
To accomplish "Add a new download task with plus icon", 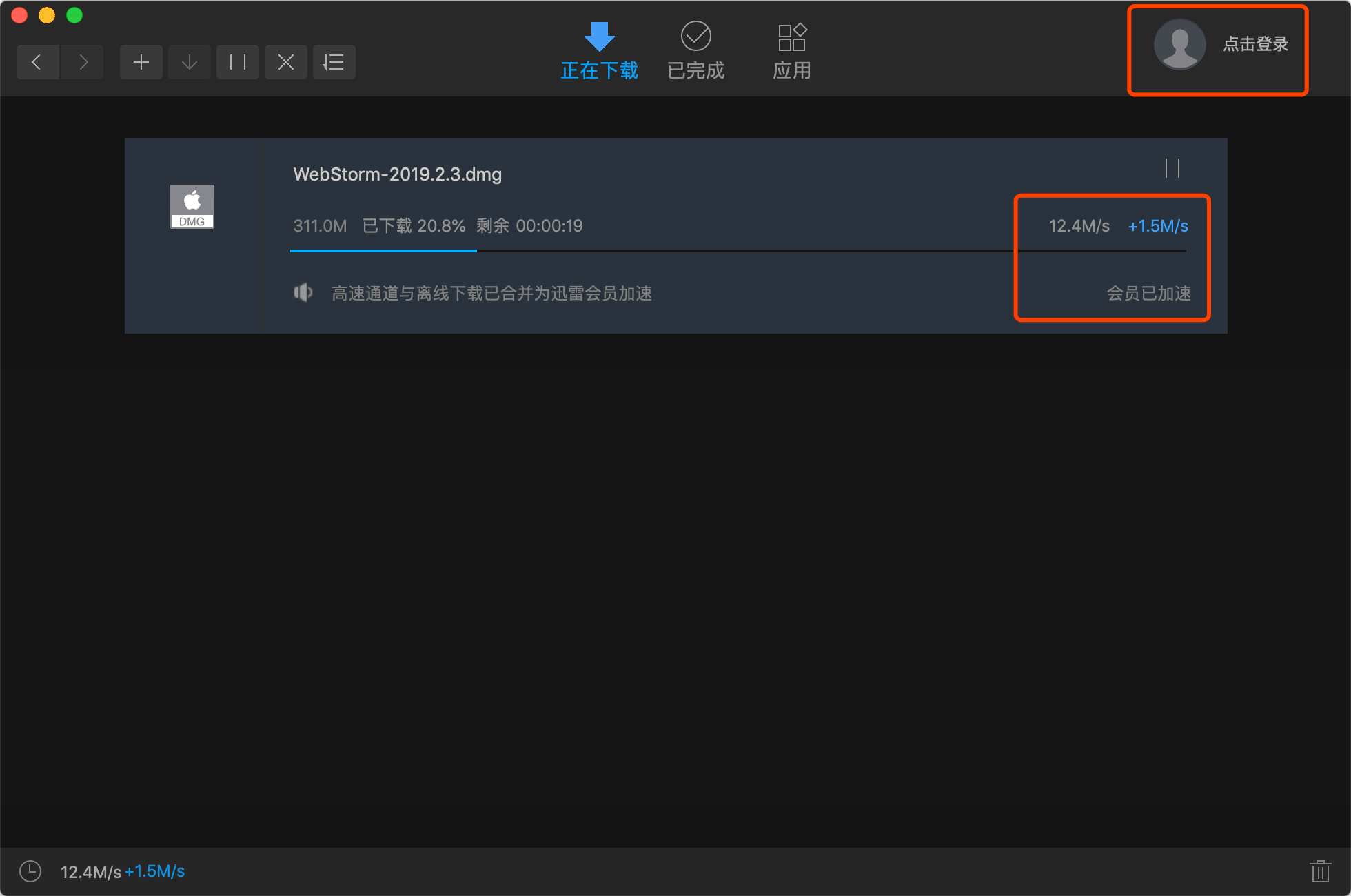I will [x=141, y=63].
